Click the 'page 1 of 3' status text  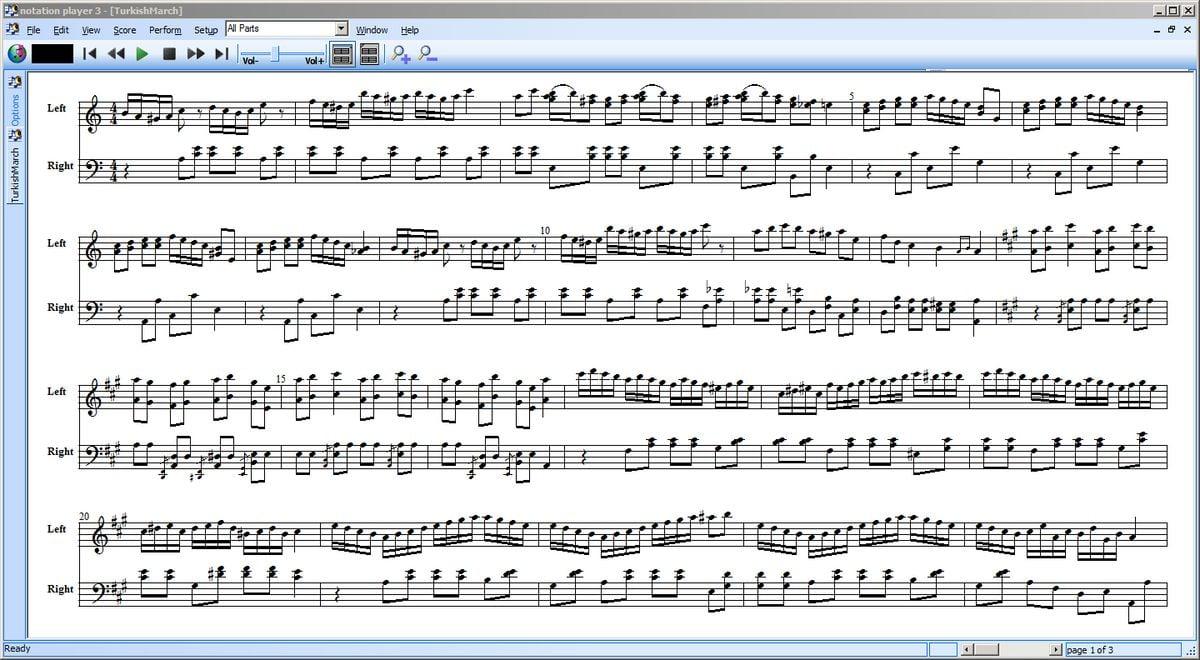(x=1090, y=650)
